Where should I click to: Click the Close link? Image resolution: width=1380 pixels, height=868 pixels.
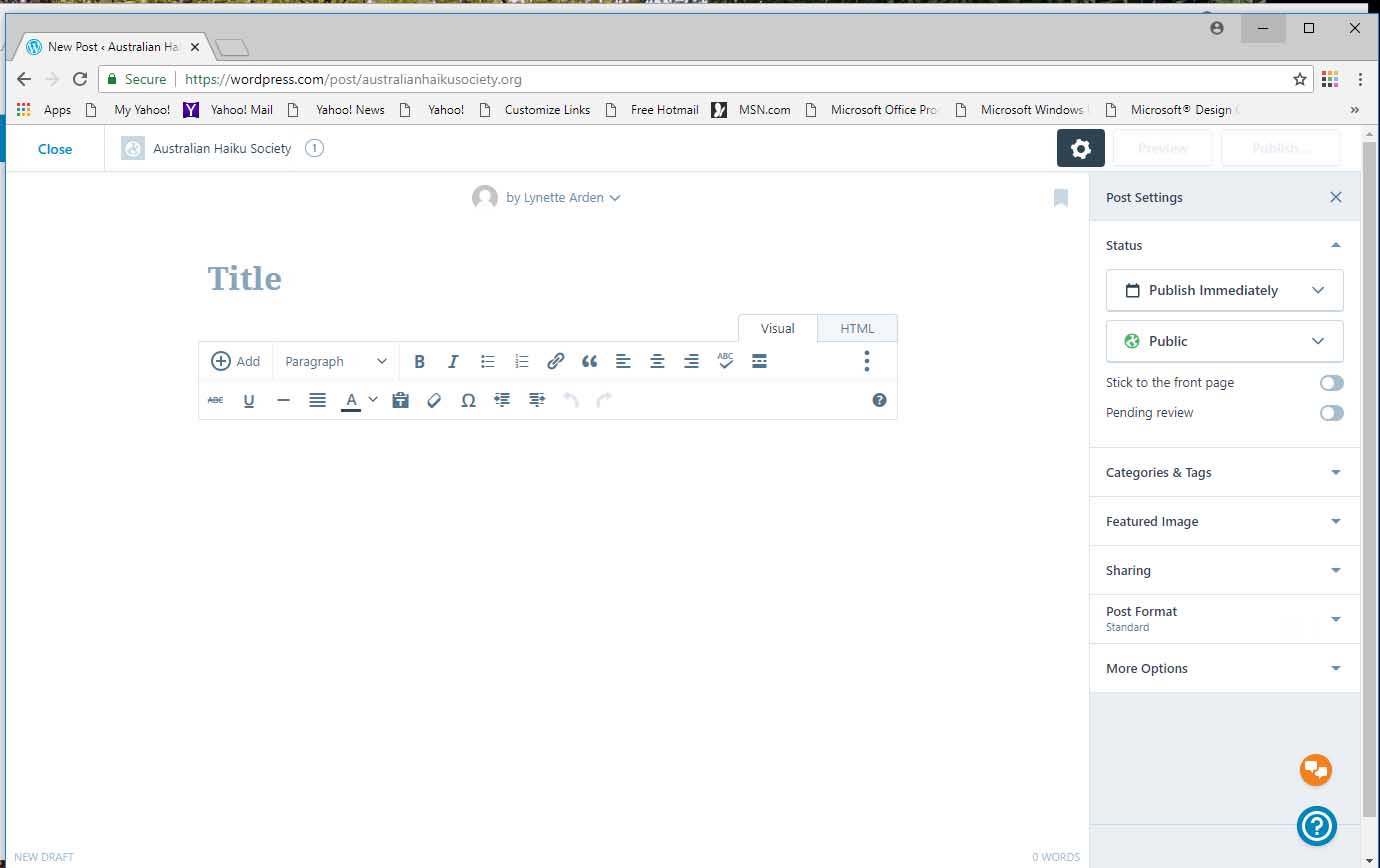tap(55, 149)
